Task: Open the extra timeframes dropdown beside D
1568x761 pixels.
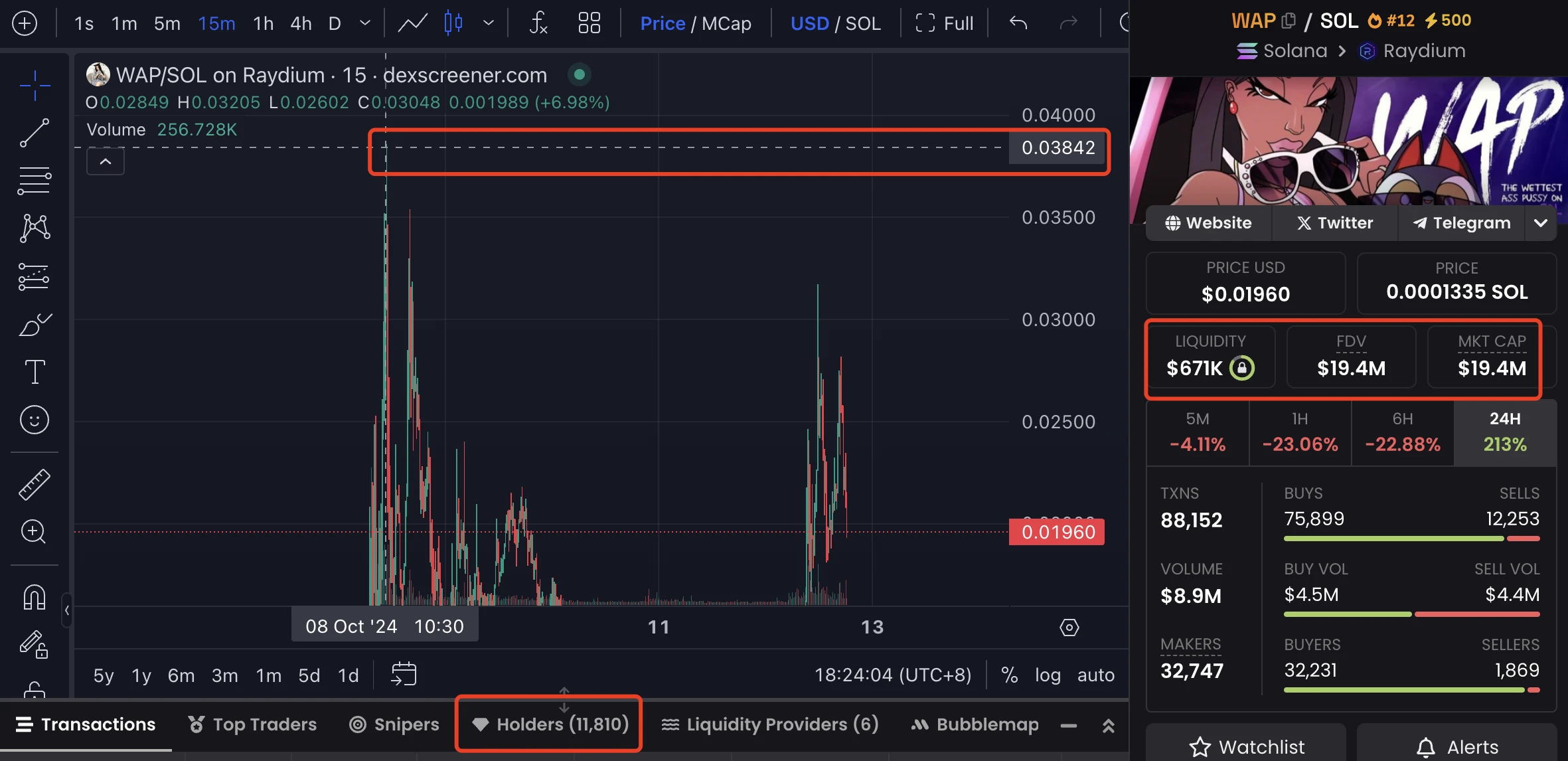Action: click(x=364, y=23)
